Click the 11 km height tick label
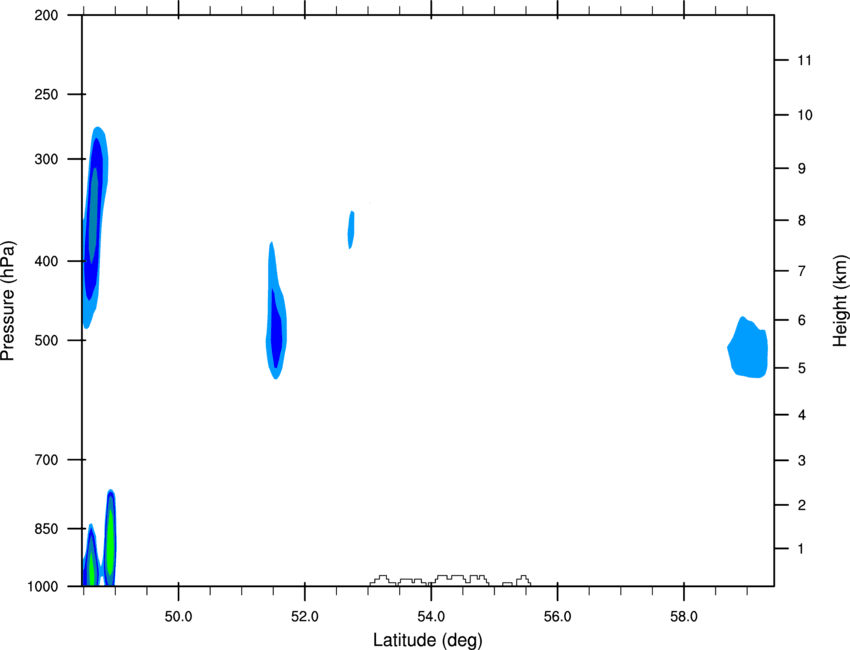Viewport: 850px width, 650px height. click(804, 60)
